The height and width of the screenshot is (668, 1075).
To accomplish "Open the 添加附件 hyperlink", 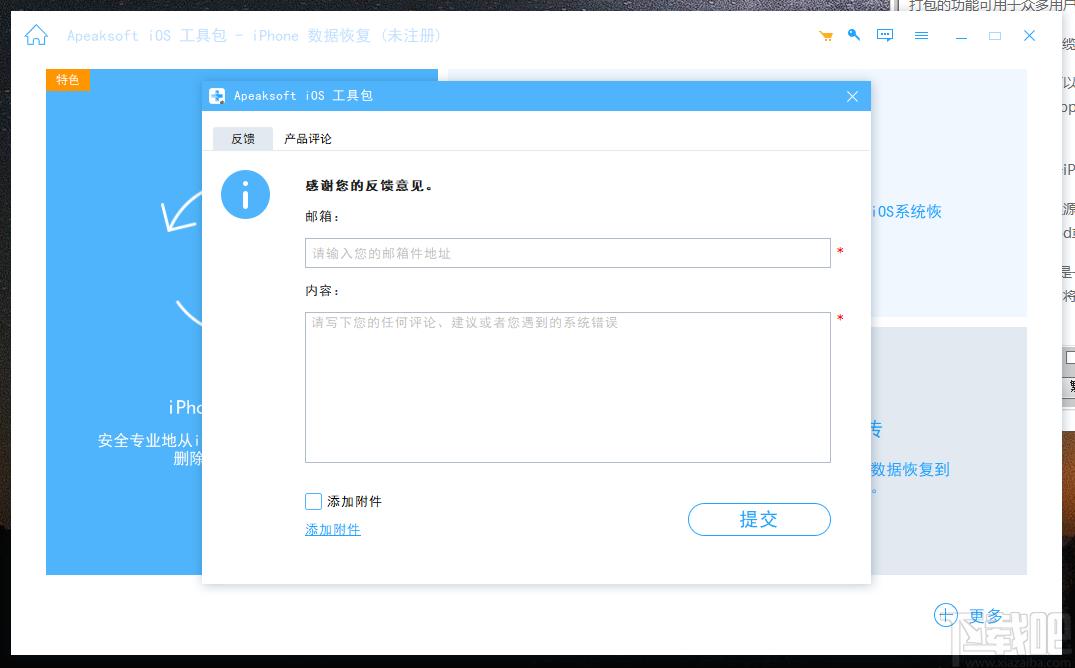I will (333, 529).
